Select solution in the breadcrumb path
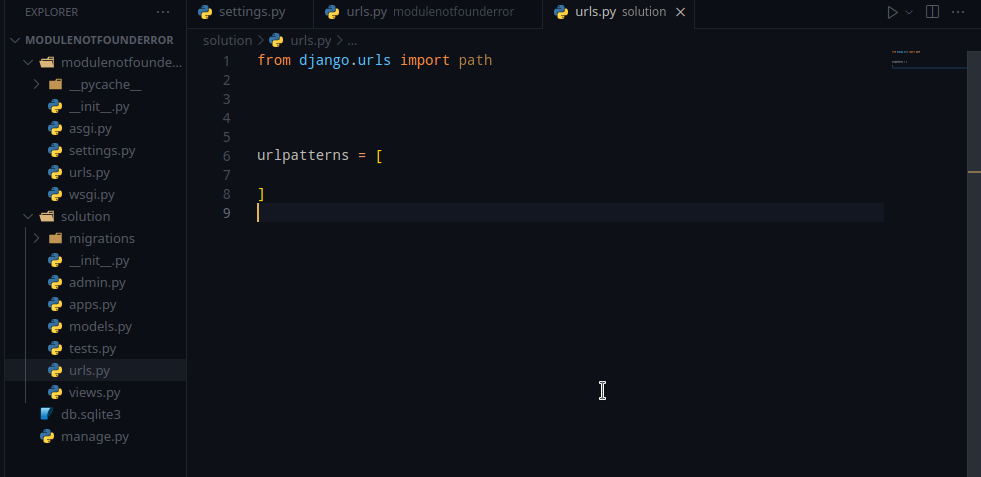981x477 pixels. pos(227,40)
